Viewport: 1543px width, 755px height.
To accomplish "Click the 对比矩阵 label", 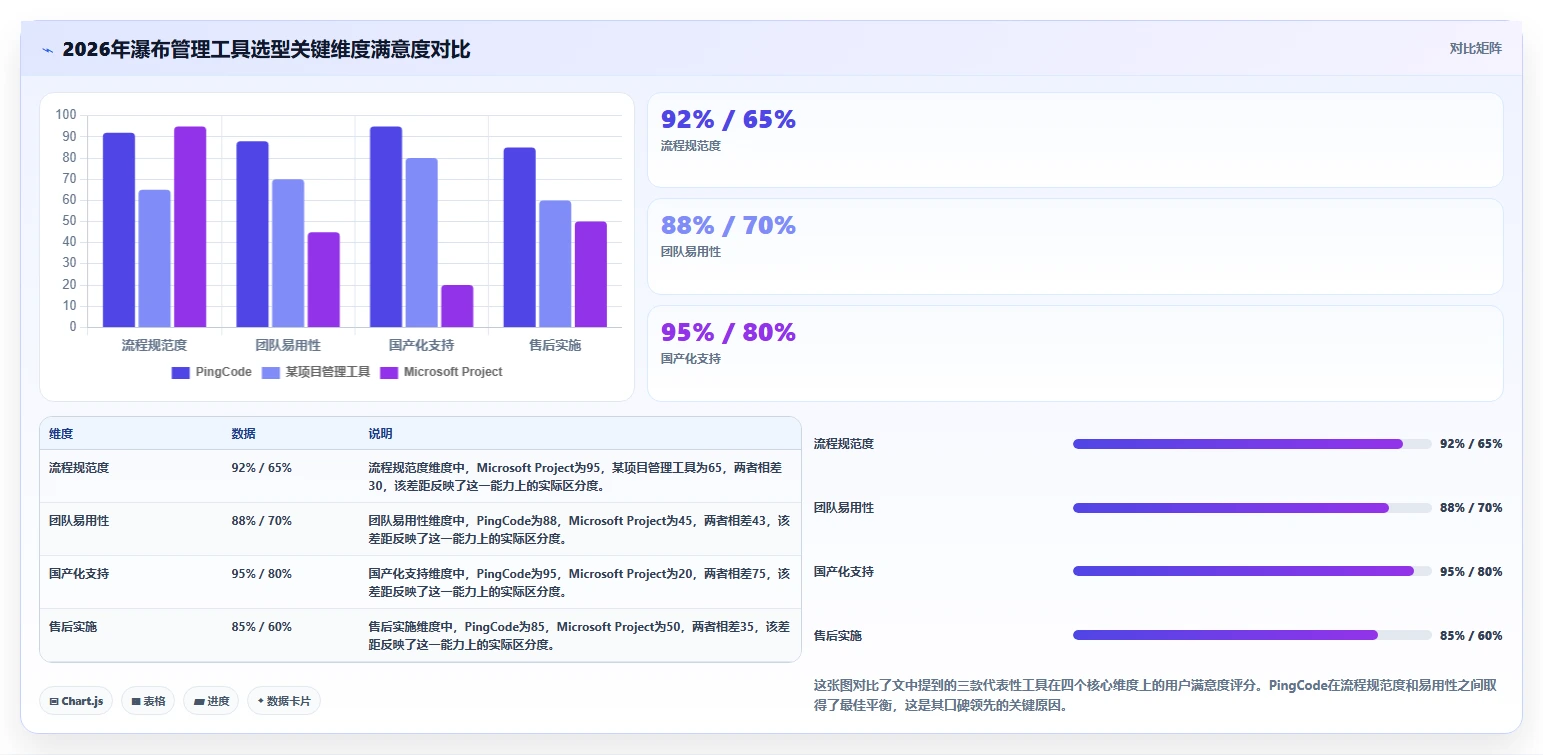I will (1475, 48).
